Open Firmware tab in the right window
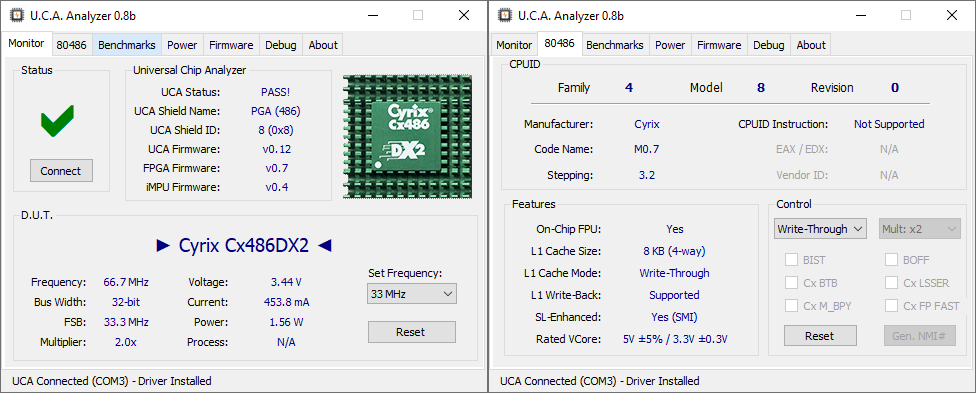The image size is (976, 393). pyautogui.click(x=719, y=45)
